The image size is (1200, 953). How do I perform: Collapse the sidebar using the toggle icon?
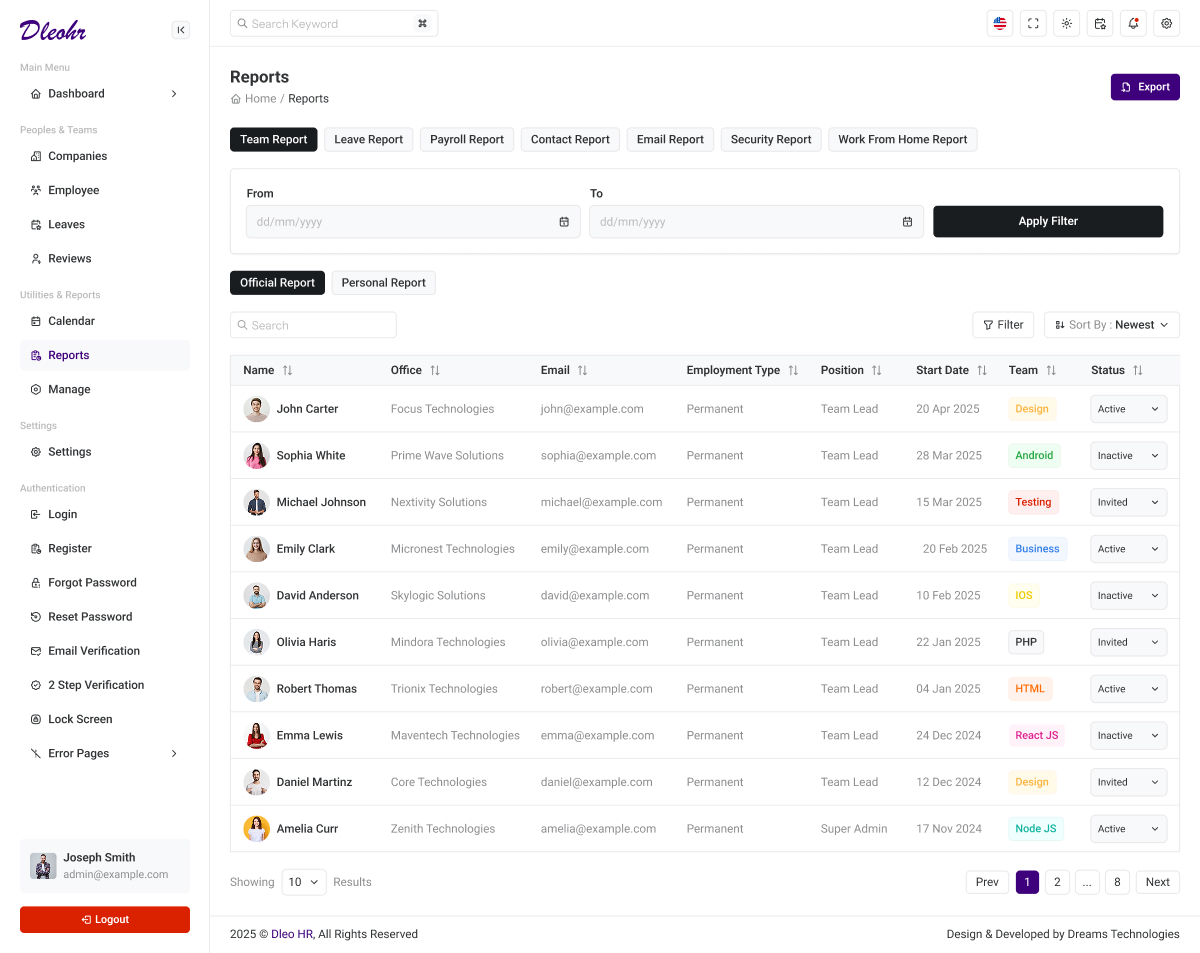click(181, 30)
